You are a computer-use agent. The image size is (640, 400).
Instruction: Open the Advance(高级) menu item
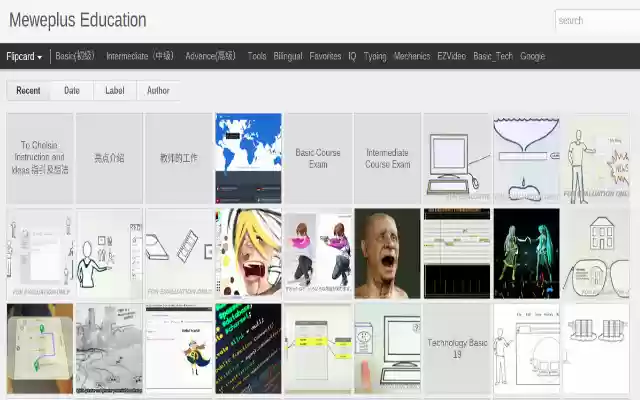[x=211, y=56]
